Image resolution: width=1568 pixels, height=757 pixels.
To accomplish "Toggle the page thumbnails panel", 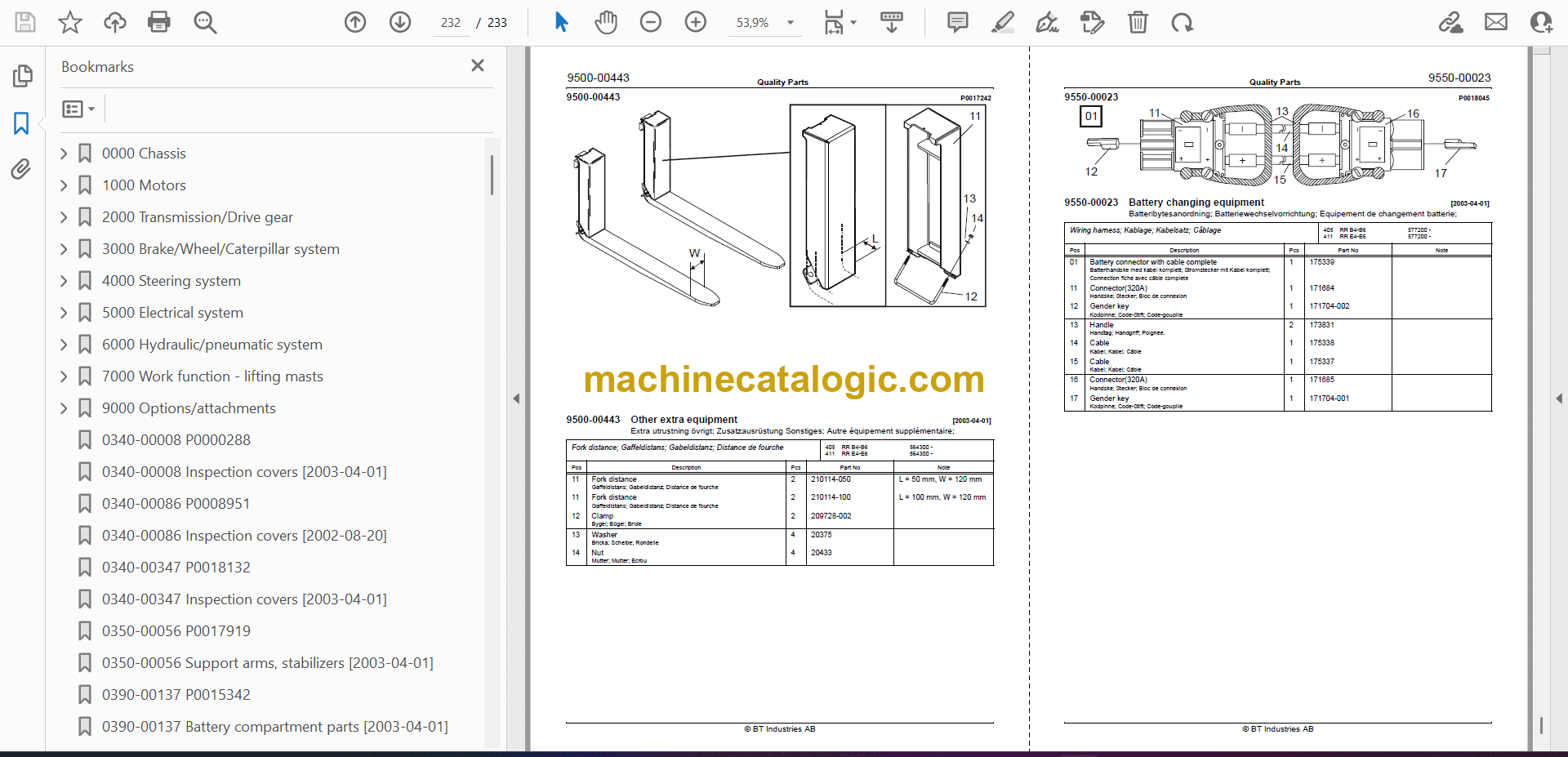I will coord(22,76).
